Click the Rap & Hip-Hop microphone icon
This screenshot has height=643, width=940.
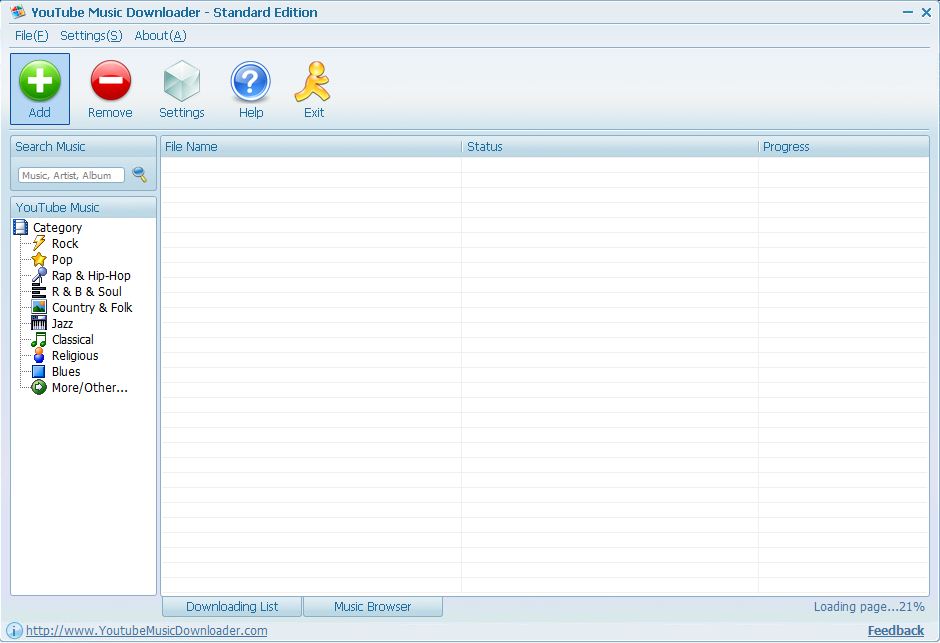tap(39, 276)
